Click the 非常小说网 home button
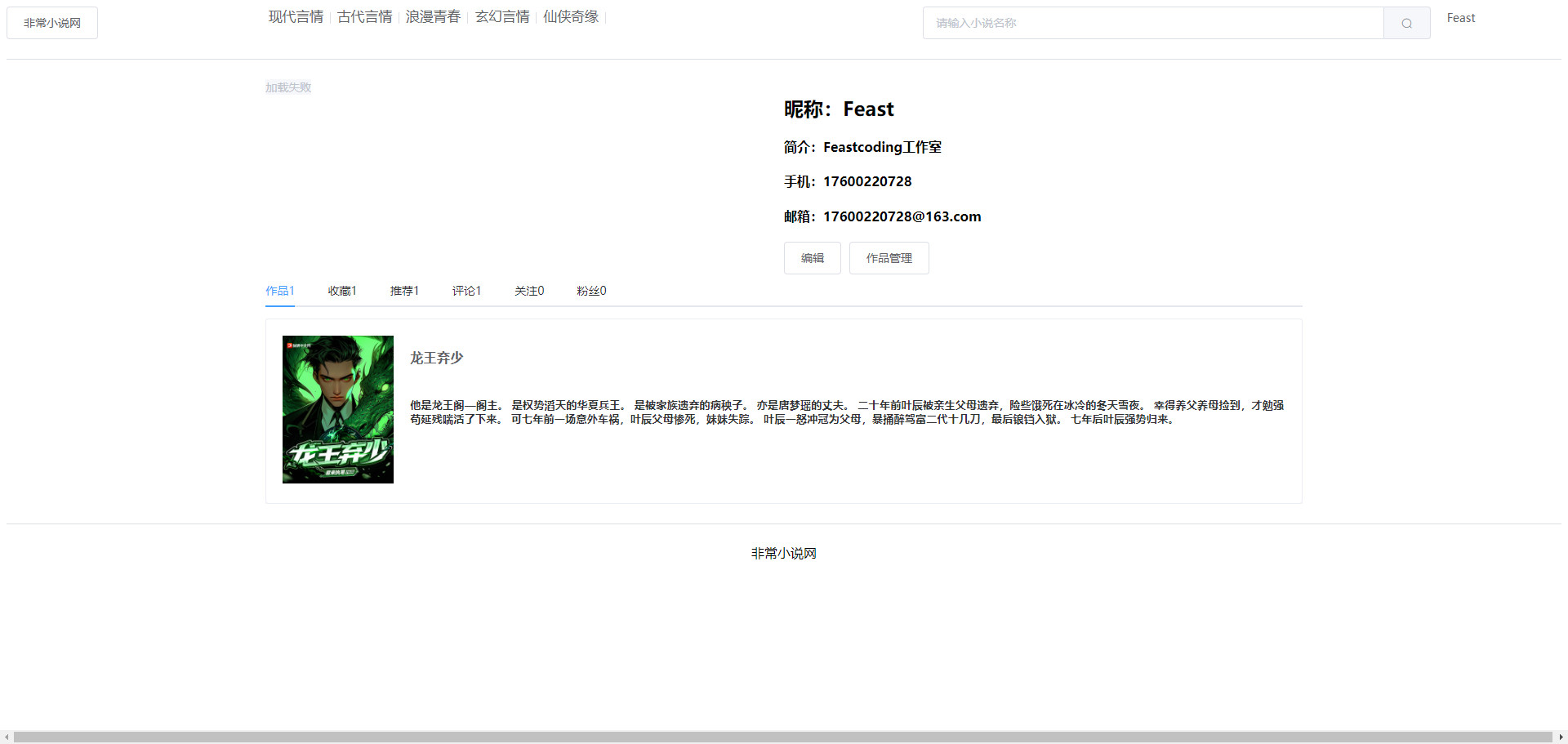 [x=52, y=23]
